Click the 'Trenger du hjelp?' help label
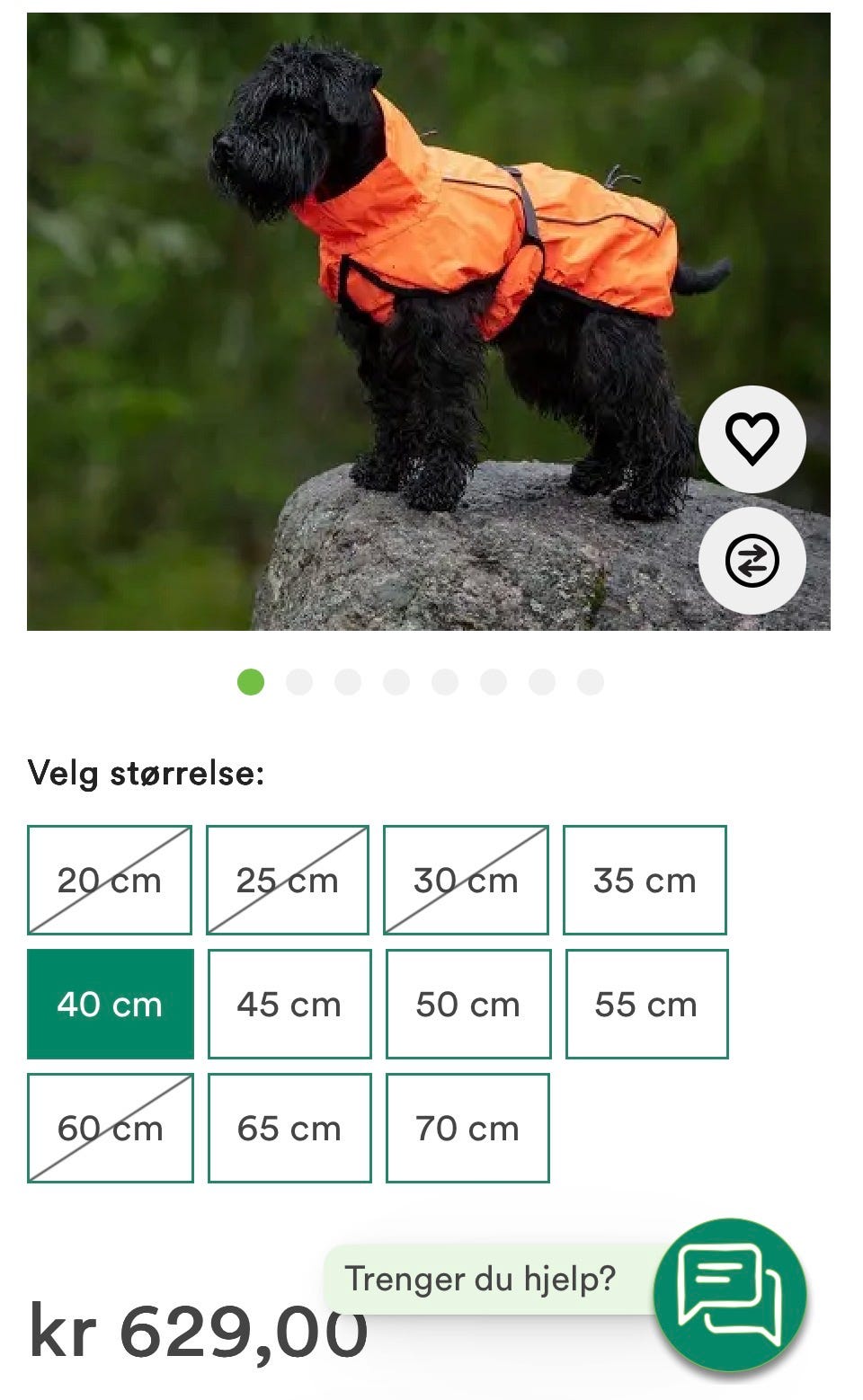 [481, 1279]
